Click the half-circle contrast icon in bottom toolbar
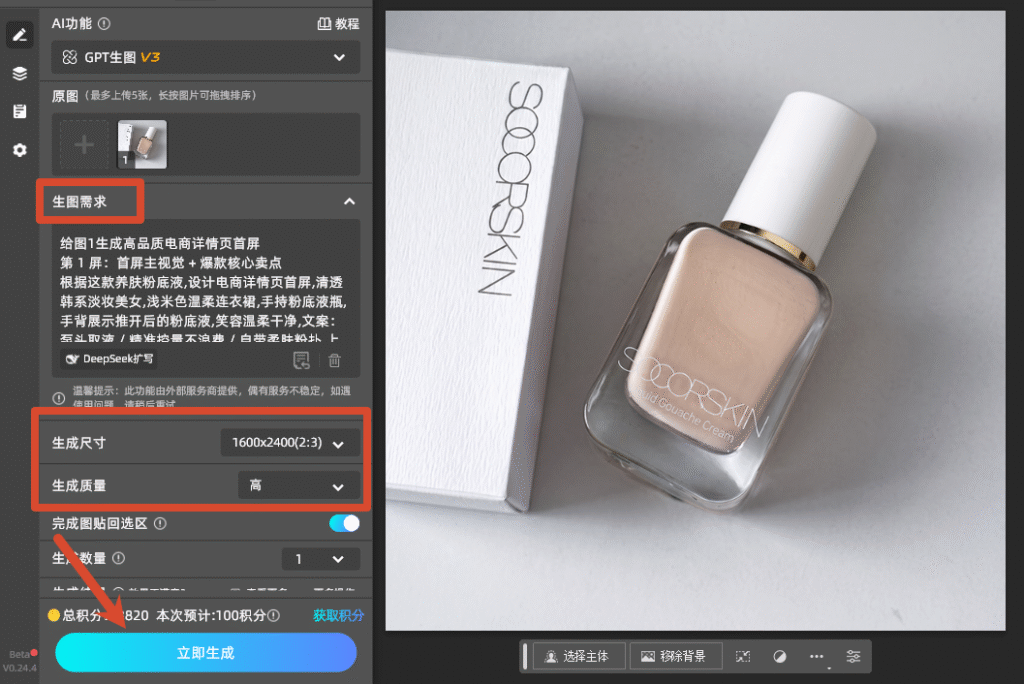 (x=780, y=657)
